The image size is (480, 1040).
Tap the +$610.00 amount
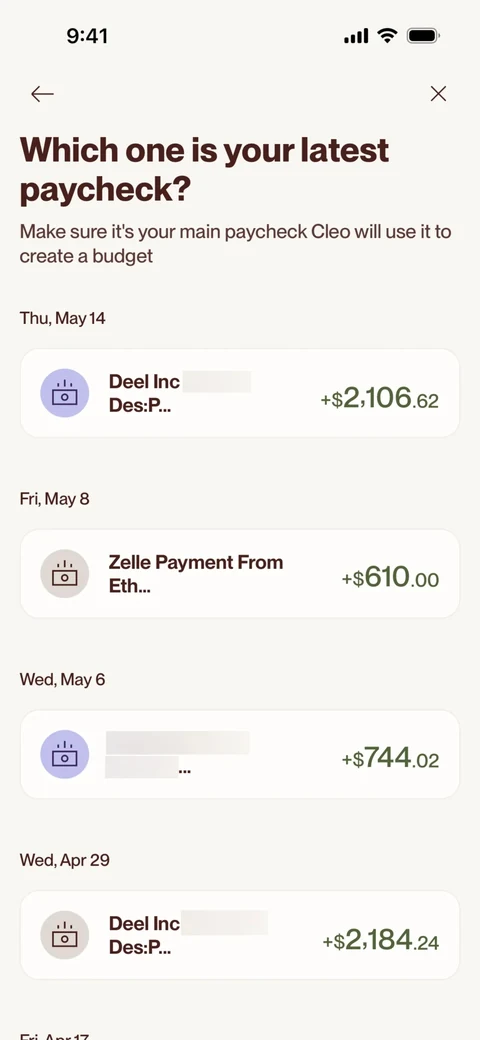pos(390,578)
